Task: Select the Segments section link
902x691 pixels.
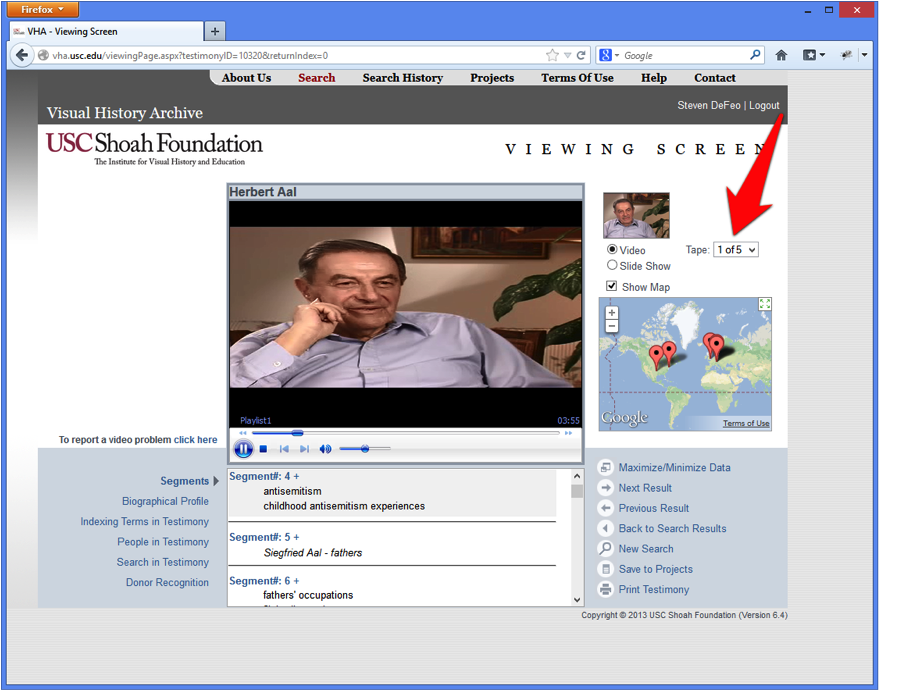Action: coord(185,481)
